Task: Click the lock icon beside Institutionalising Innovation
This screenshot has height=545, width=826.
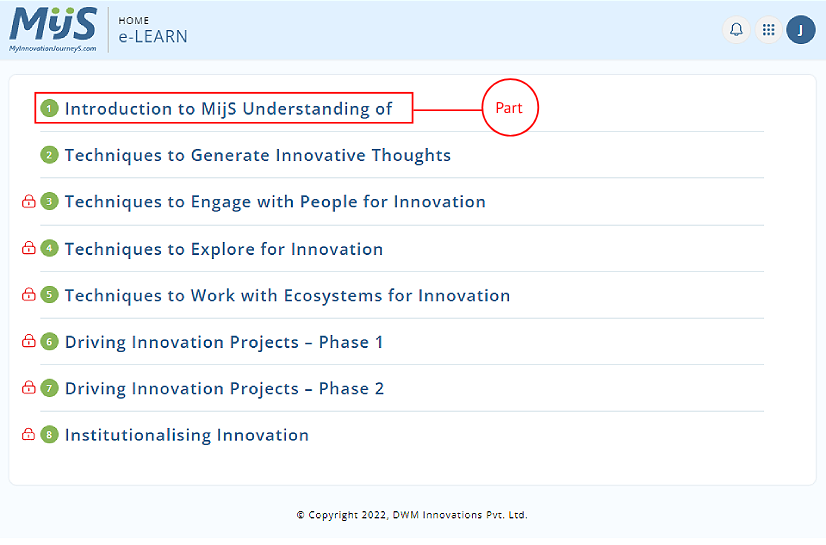Action: 28,434
